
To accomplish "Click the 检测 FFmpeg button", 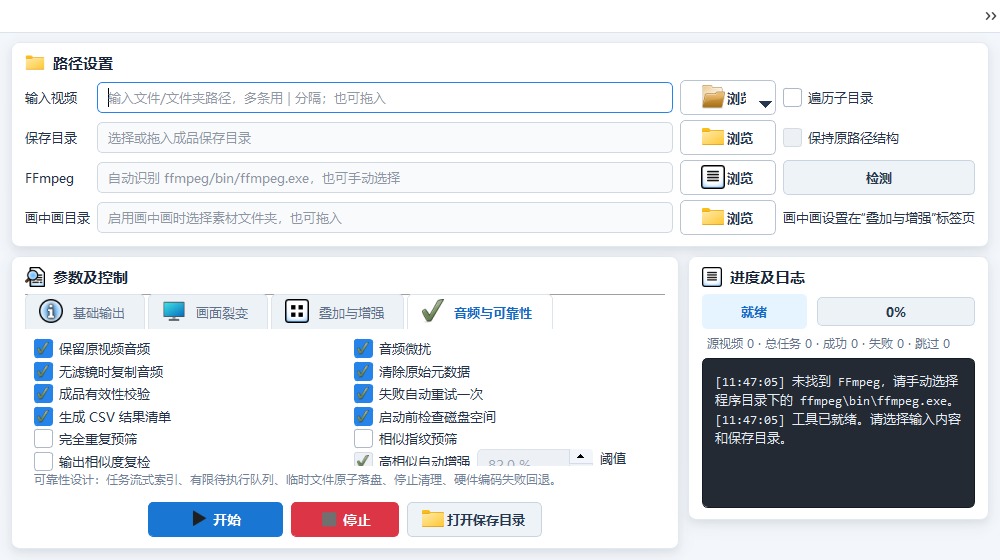I will pos(878,177).
